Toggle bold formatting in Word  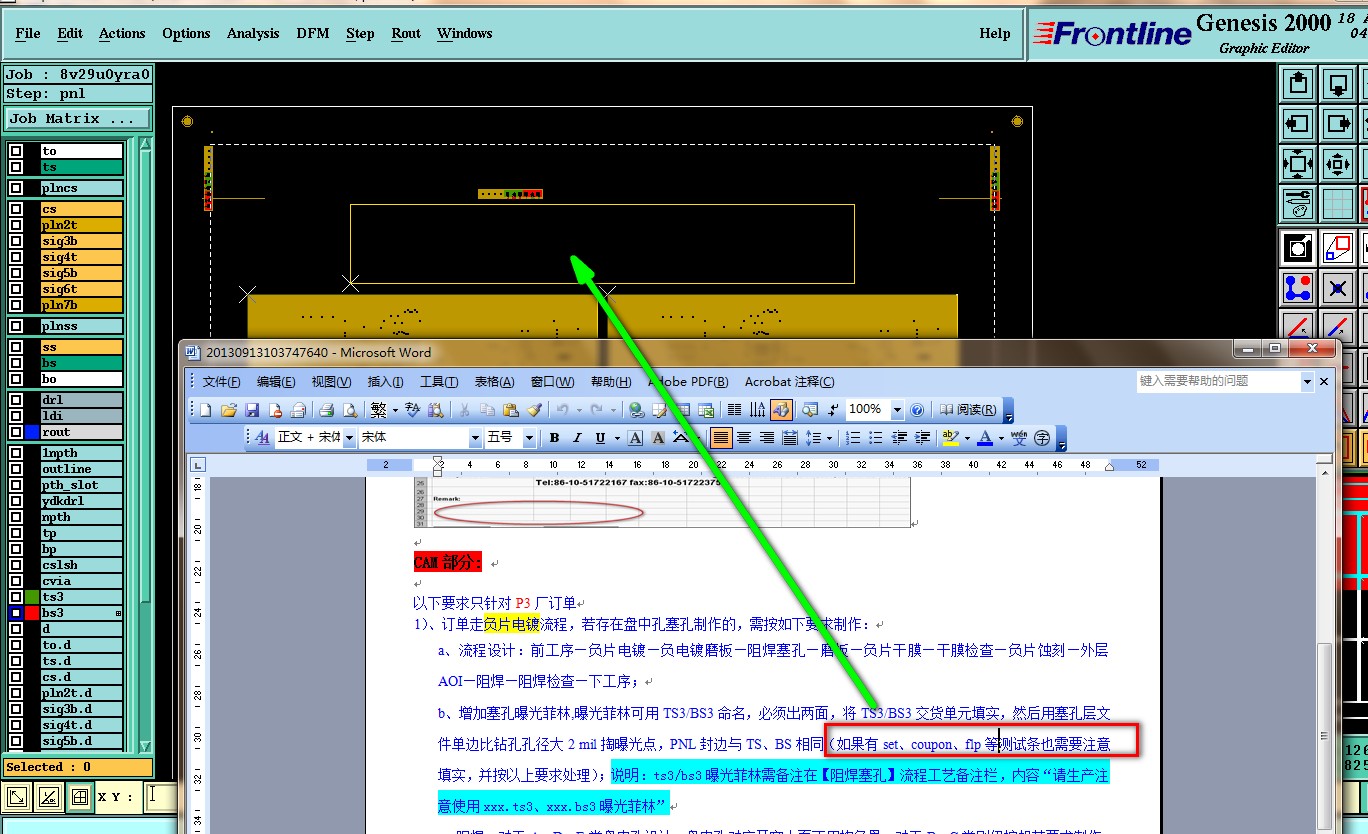(554, 438)
